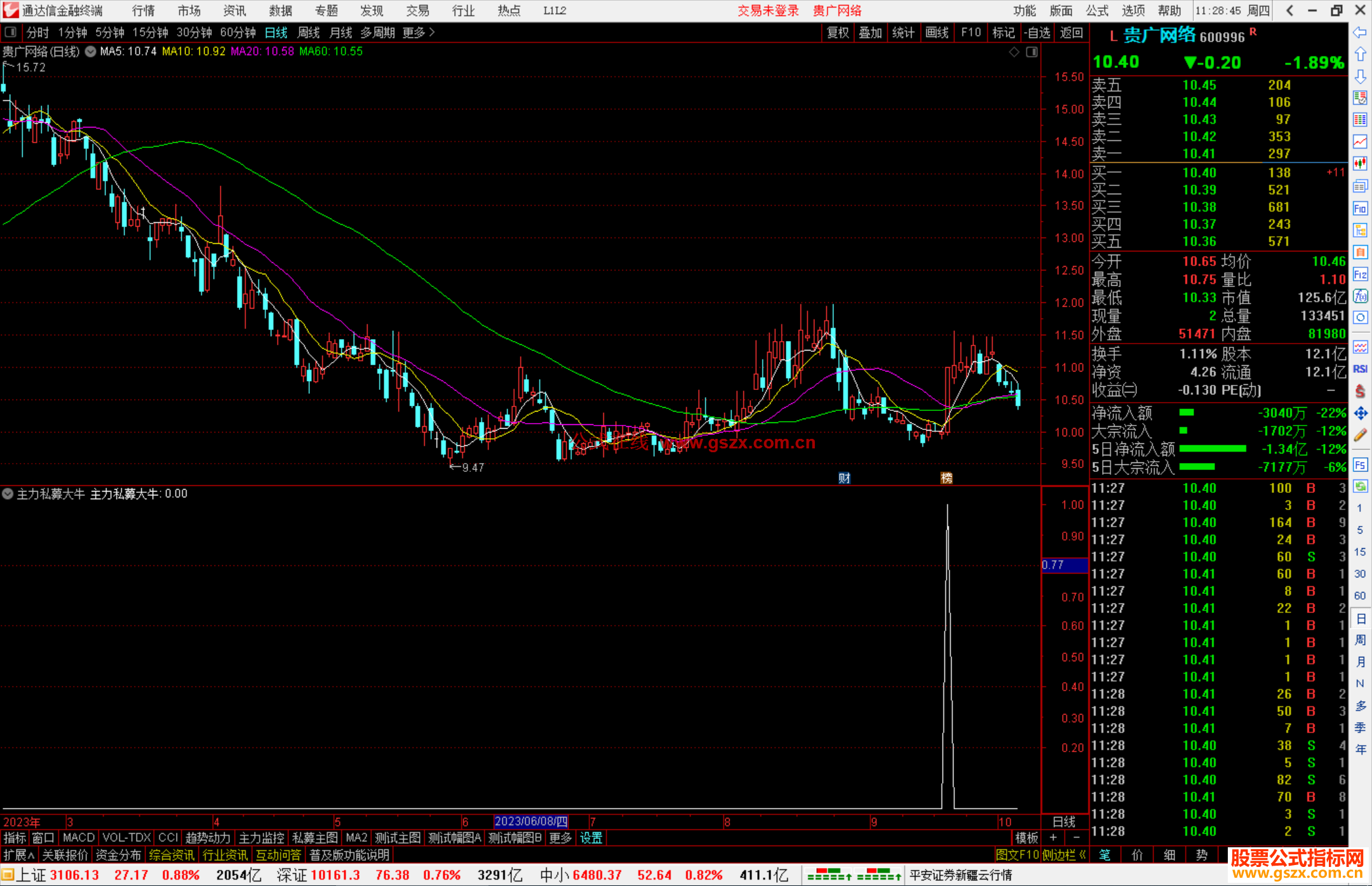The image size is (1372, 886).
Task: Select the pencil drawing tool icon
Action: point(1360,435)
